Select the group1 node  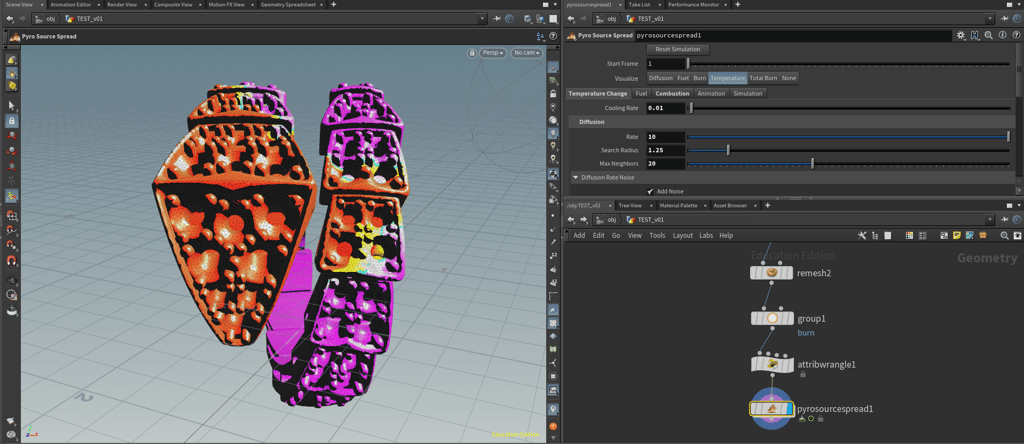[771, 319]
